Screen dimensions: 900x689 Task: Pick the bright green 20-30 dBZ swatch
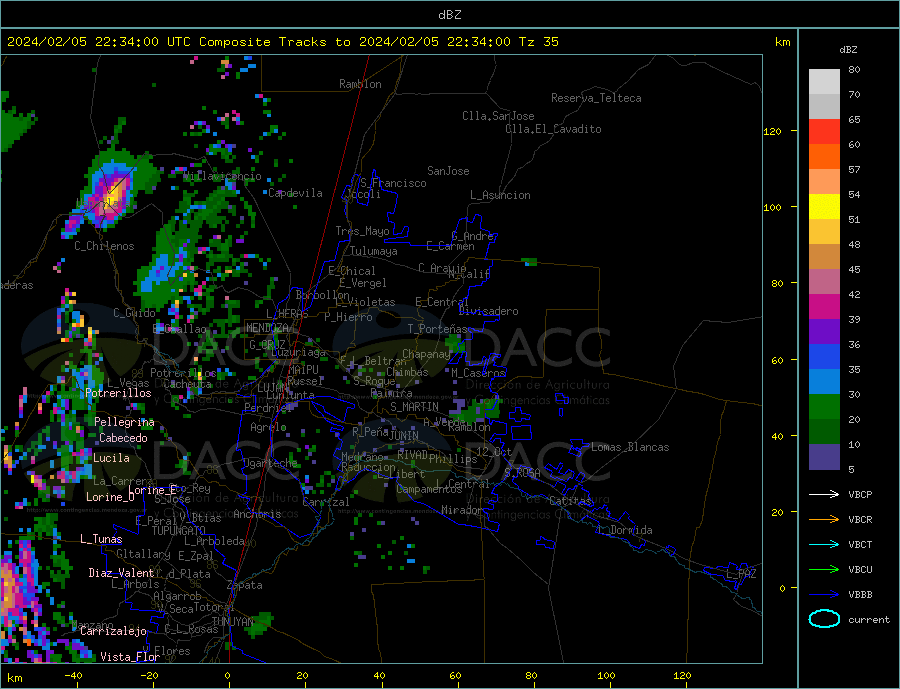coord(824,407)
